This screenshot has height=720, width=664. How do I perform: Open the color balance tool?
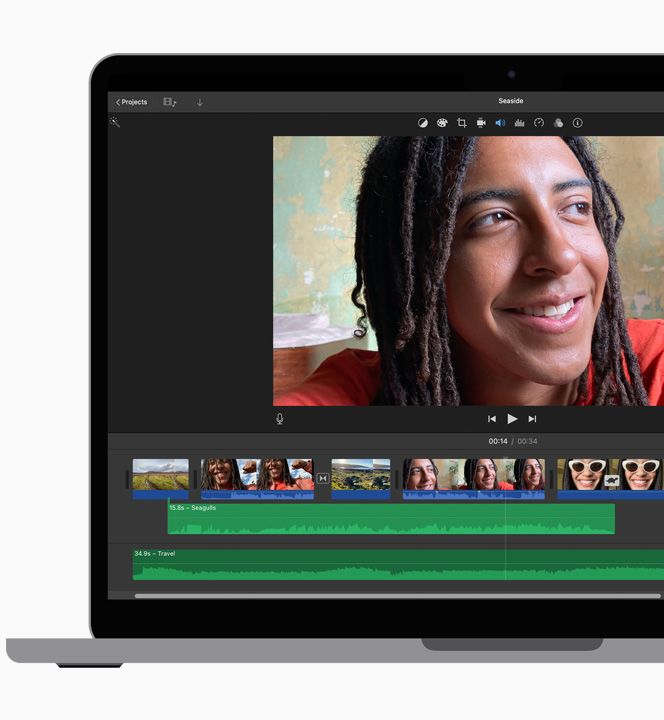[x=422, y=123]
